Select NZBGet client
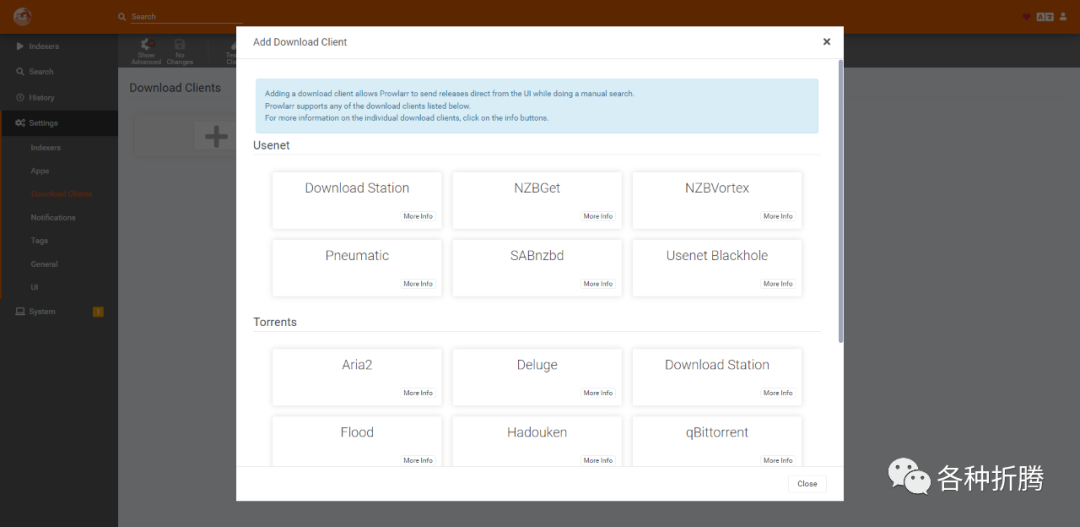Screen dimensions: 1080x527 coord(537,200)
